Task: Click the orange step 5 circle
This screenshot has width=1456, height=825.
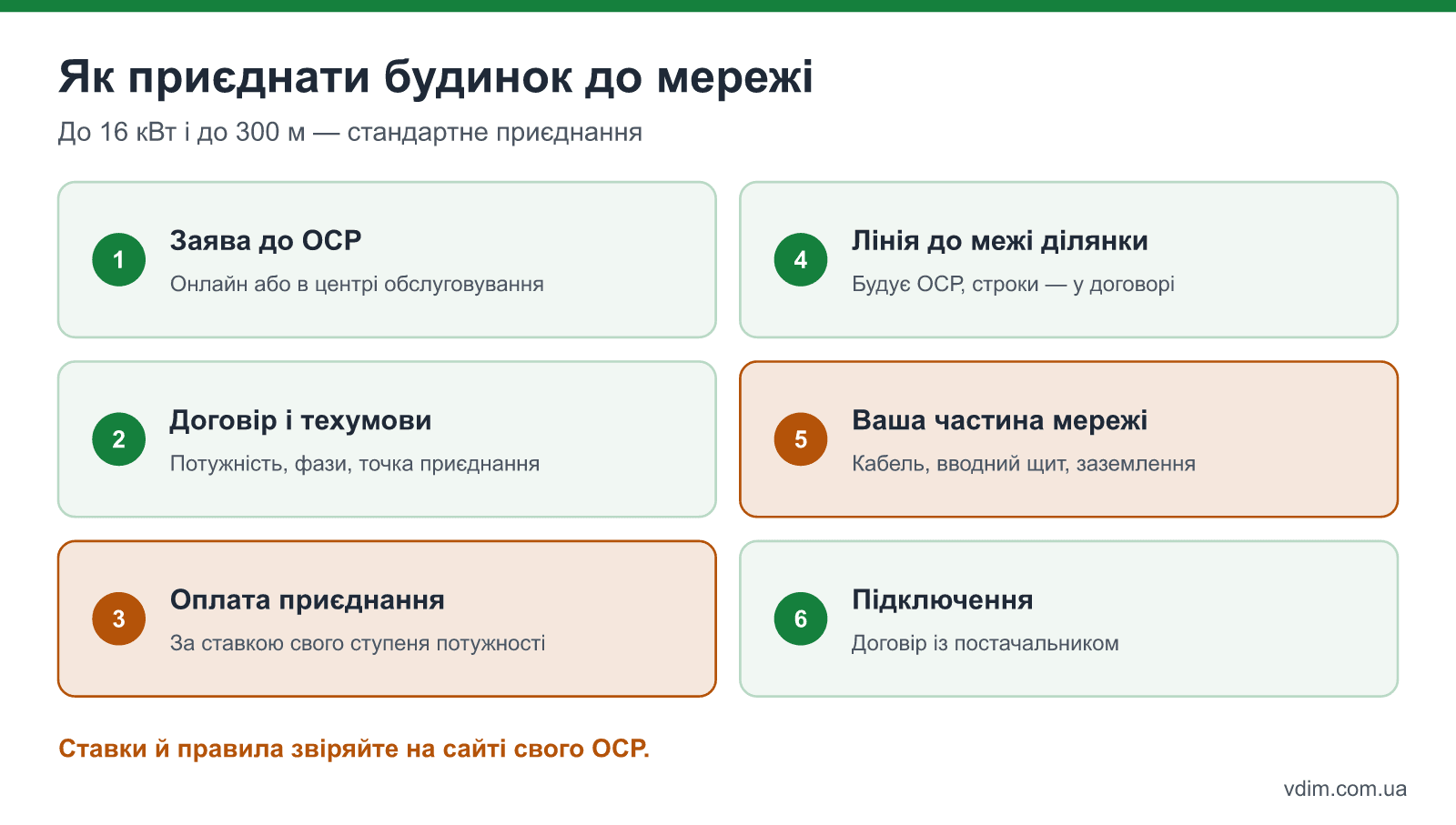Action: click(x=801, y=439)
